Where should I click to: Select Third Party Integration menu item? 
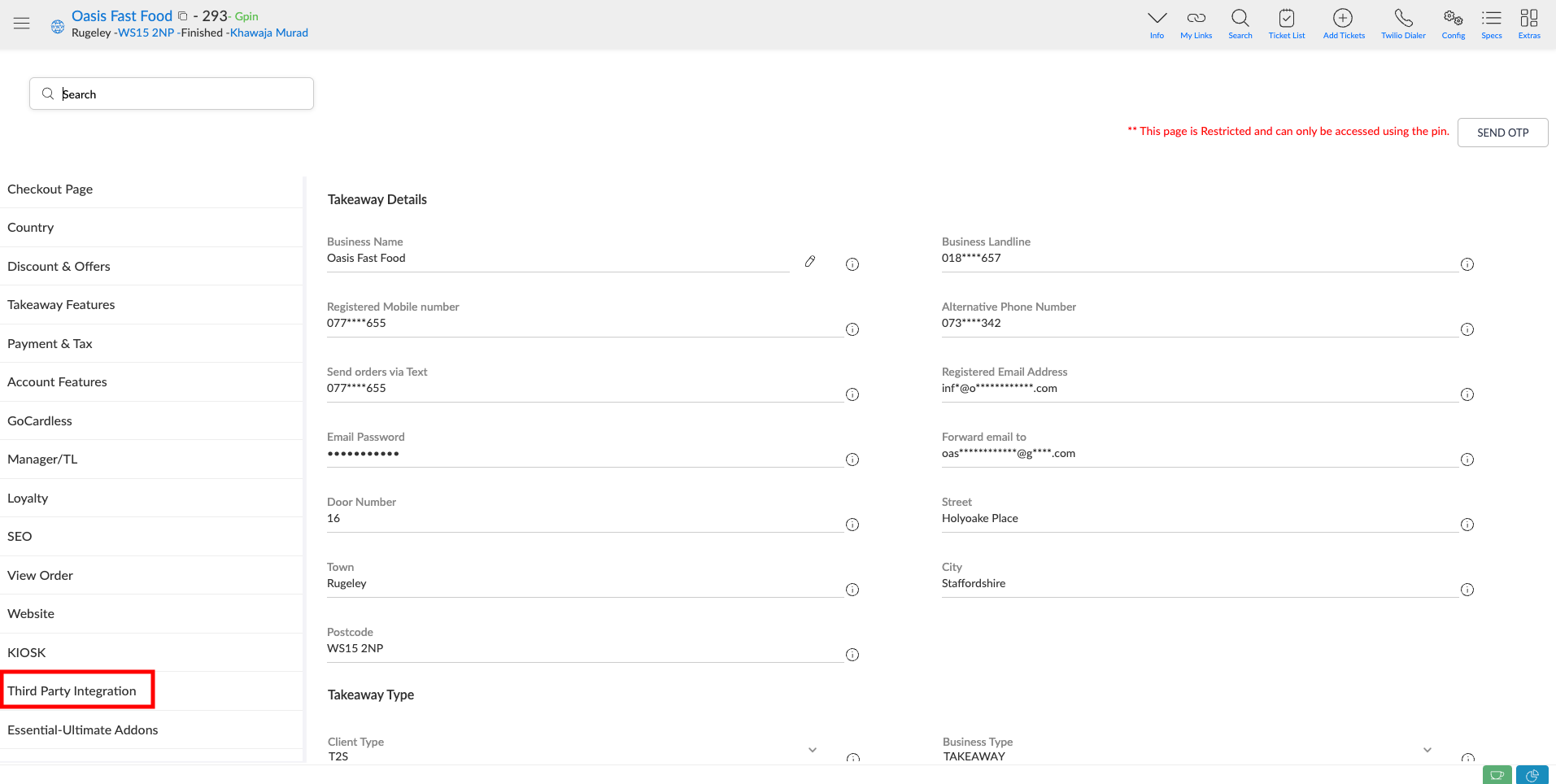[x=151, y=691]
